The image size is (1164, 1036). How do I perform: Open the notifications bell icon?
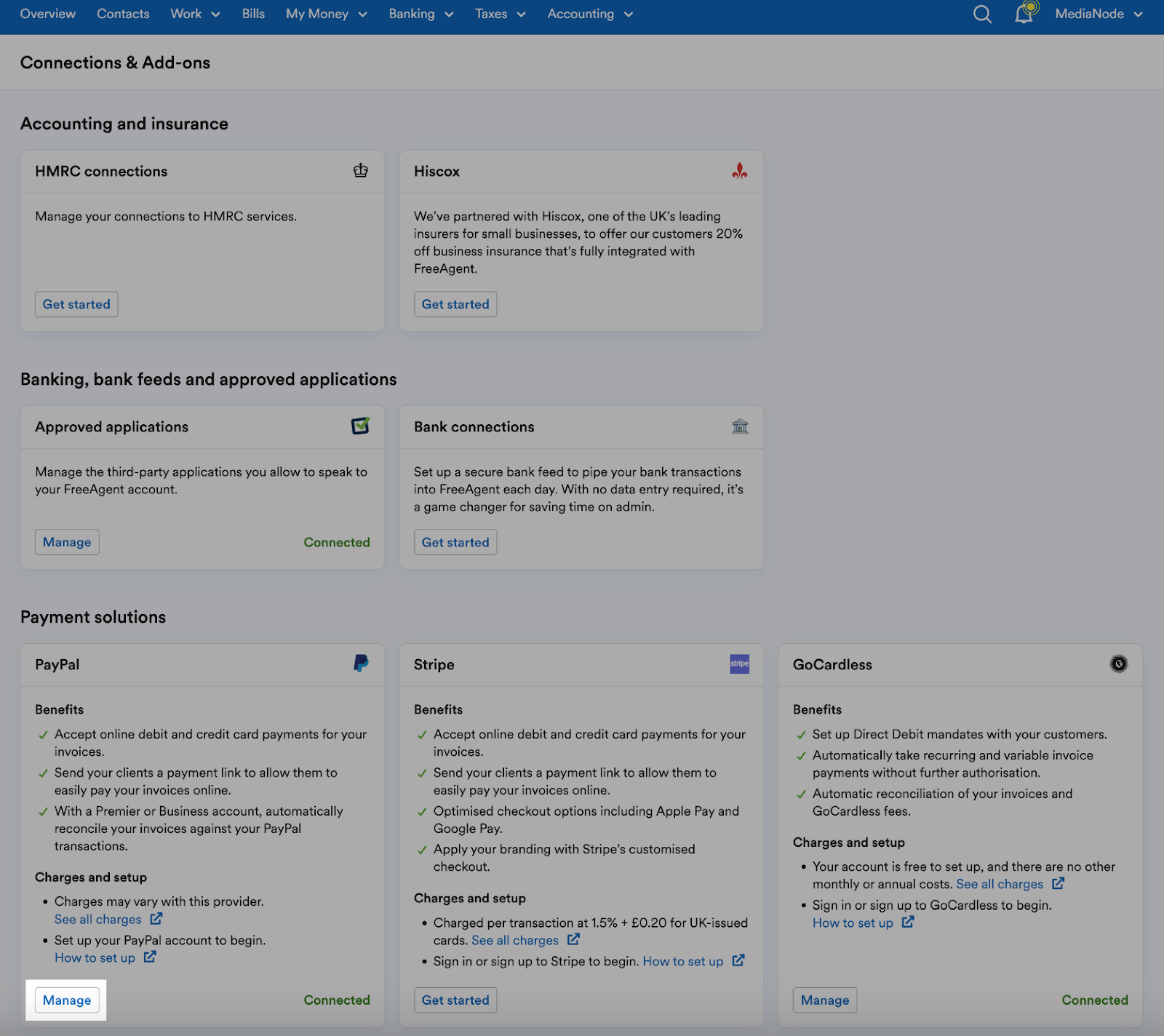[1025, 13]
